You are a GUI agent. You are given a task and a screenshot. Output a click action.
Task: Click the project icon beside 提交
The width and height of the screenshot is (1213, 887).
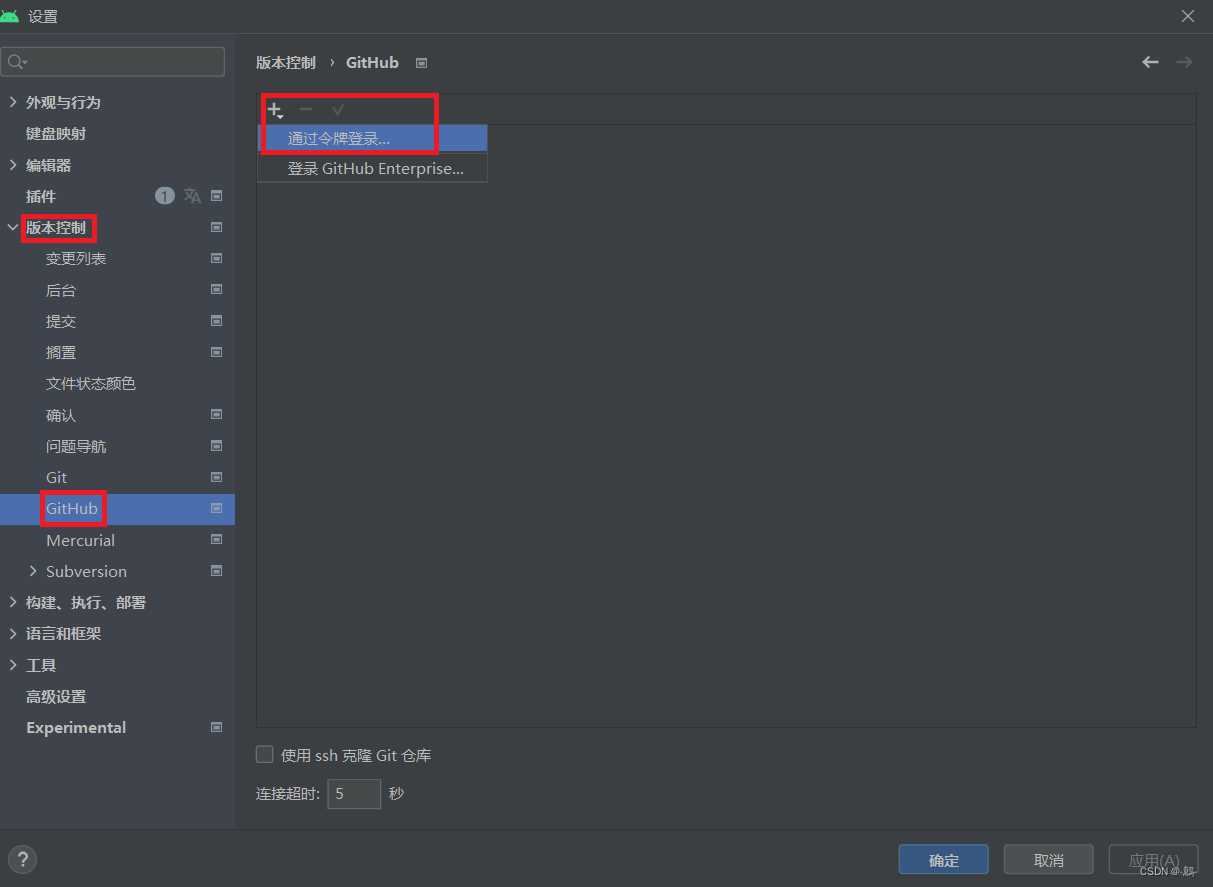point(217,321)
